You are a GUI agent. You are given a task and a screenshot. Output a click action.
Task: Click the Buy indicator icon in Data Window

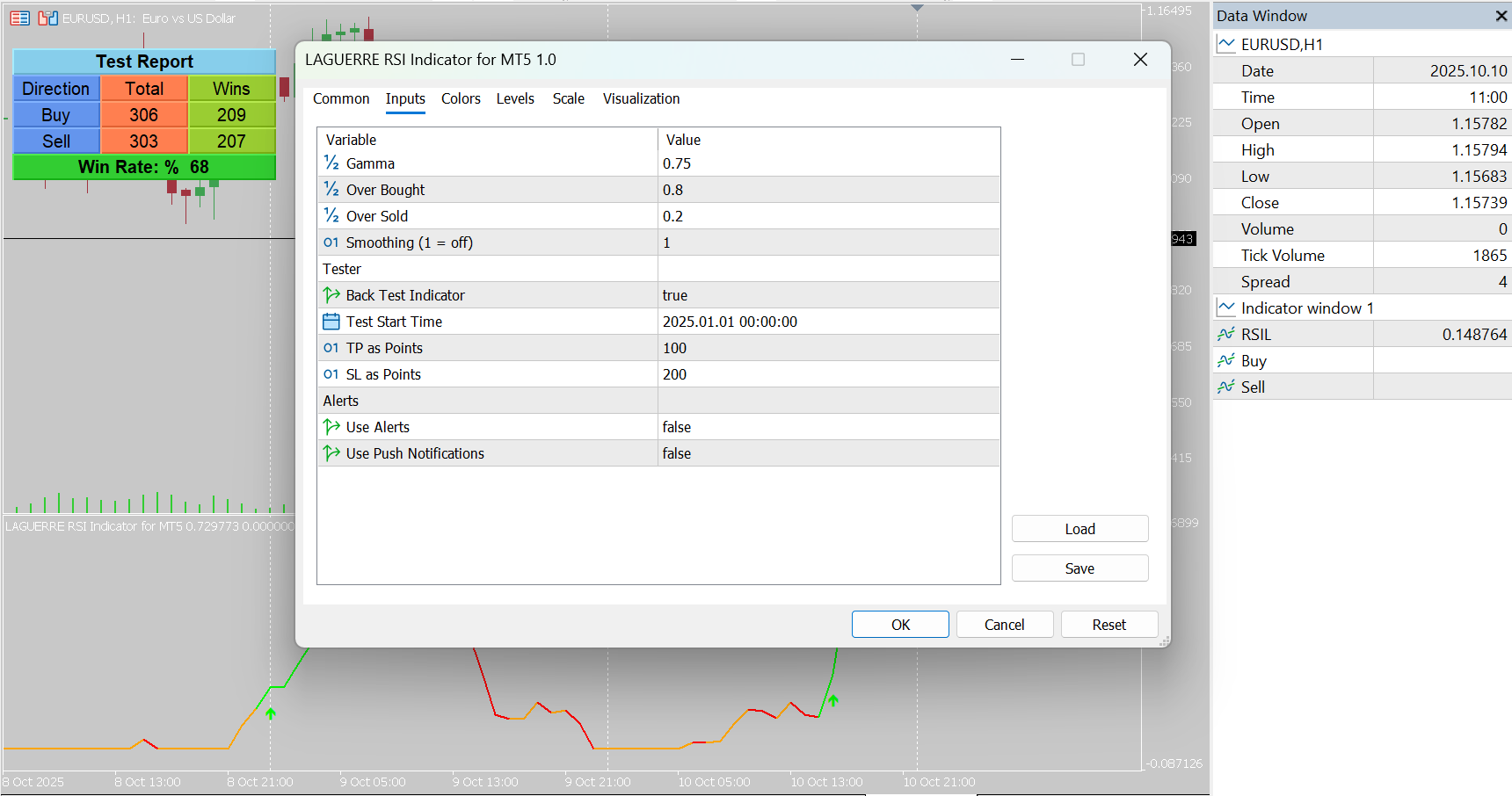pos(1226,360)
